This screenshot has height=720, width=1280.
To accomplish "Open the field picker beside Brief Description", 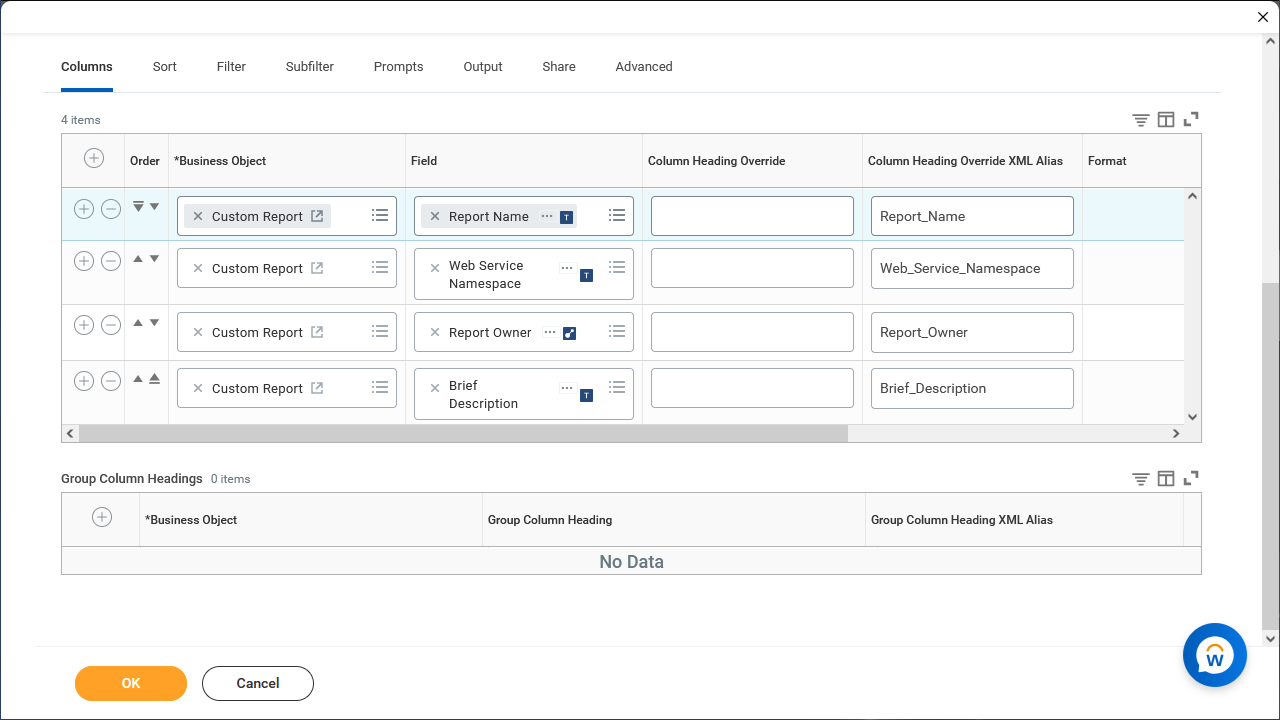I will pyautogui.click(x=617, y=387).
